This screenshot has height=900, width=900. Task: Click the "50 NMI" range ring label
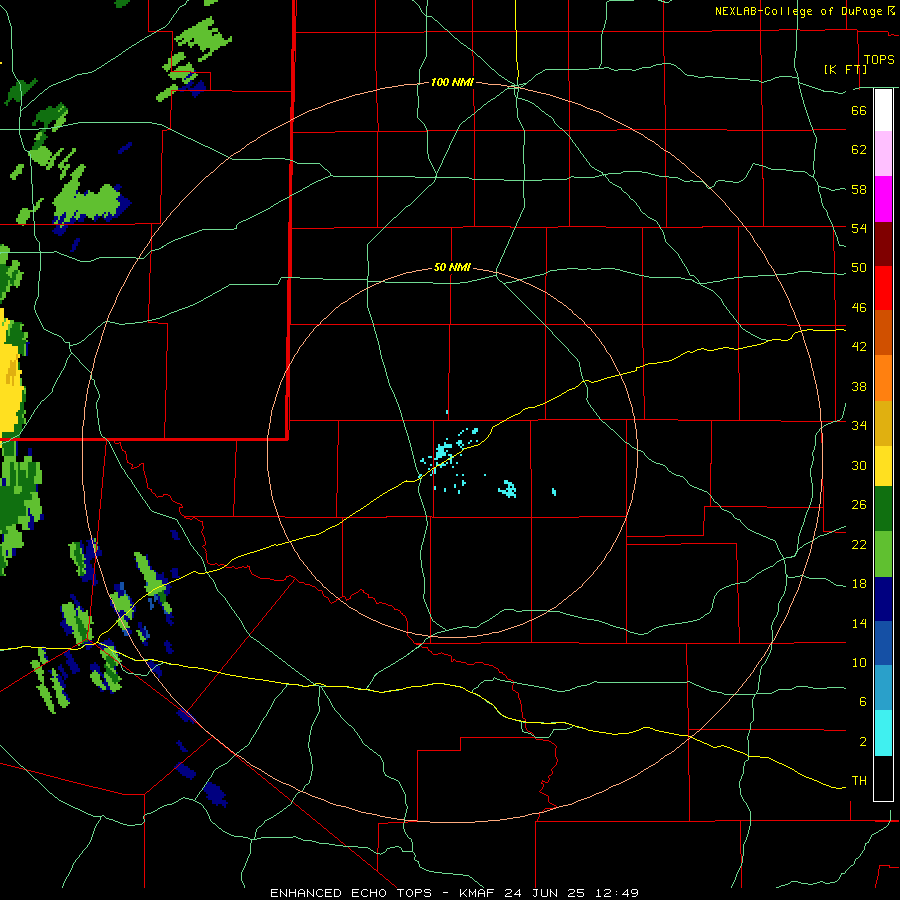coord(452,267)
